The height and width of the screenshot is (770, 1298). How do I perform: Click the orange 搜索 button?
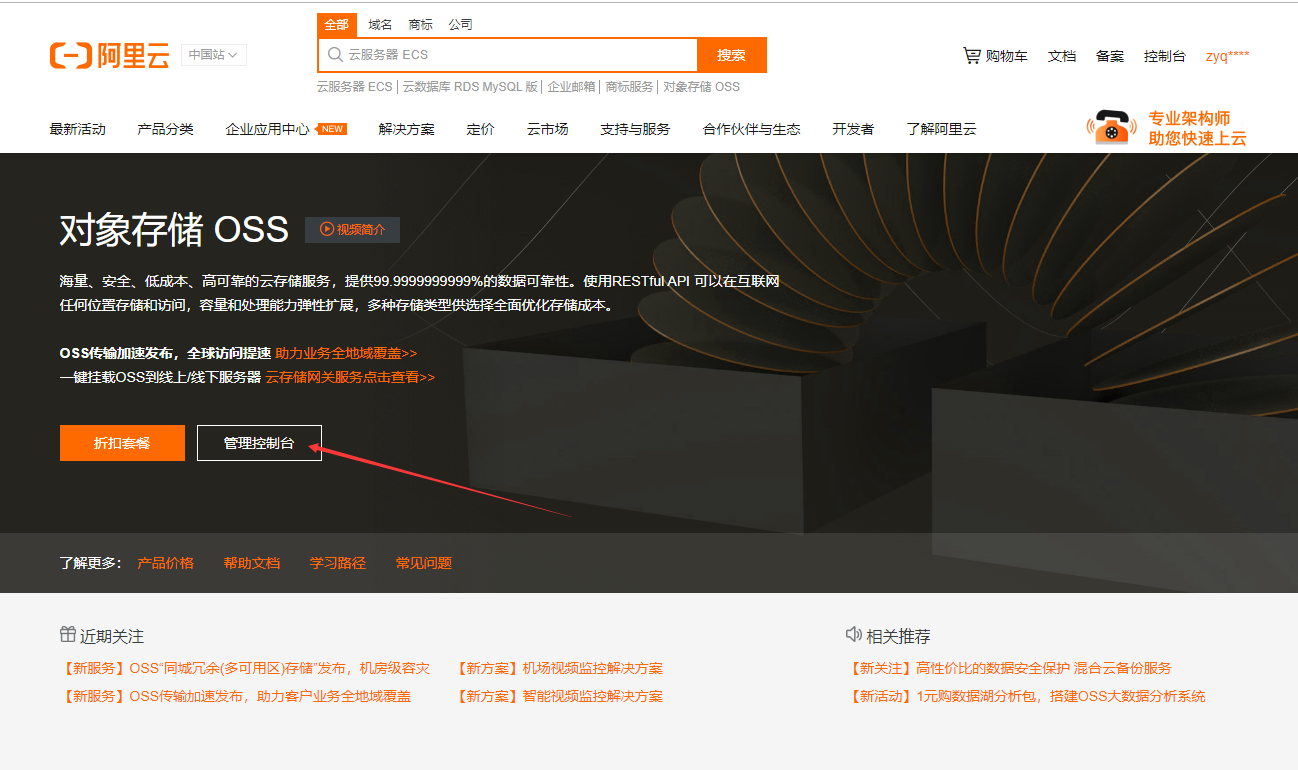pyautogui.click(x=732, y=55)
